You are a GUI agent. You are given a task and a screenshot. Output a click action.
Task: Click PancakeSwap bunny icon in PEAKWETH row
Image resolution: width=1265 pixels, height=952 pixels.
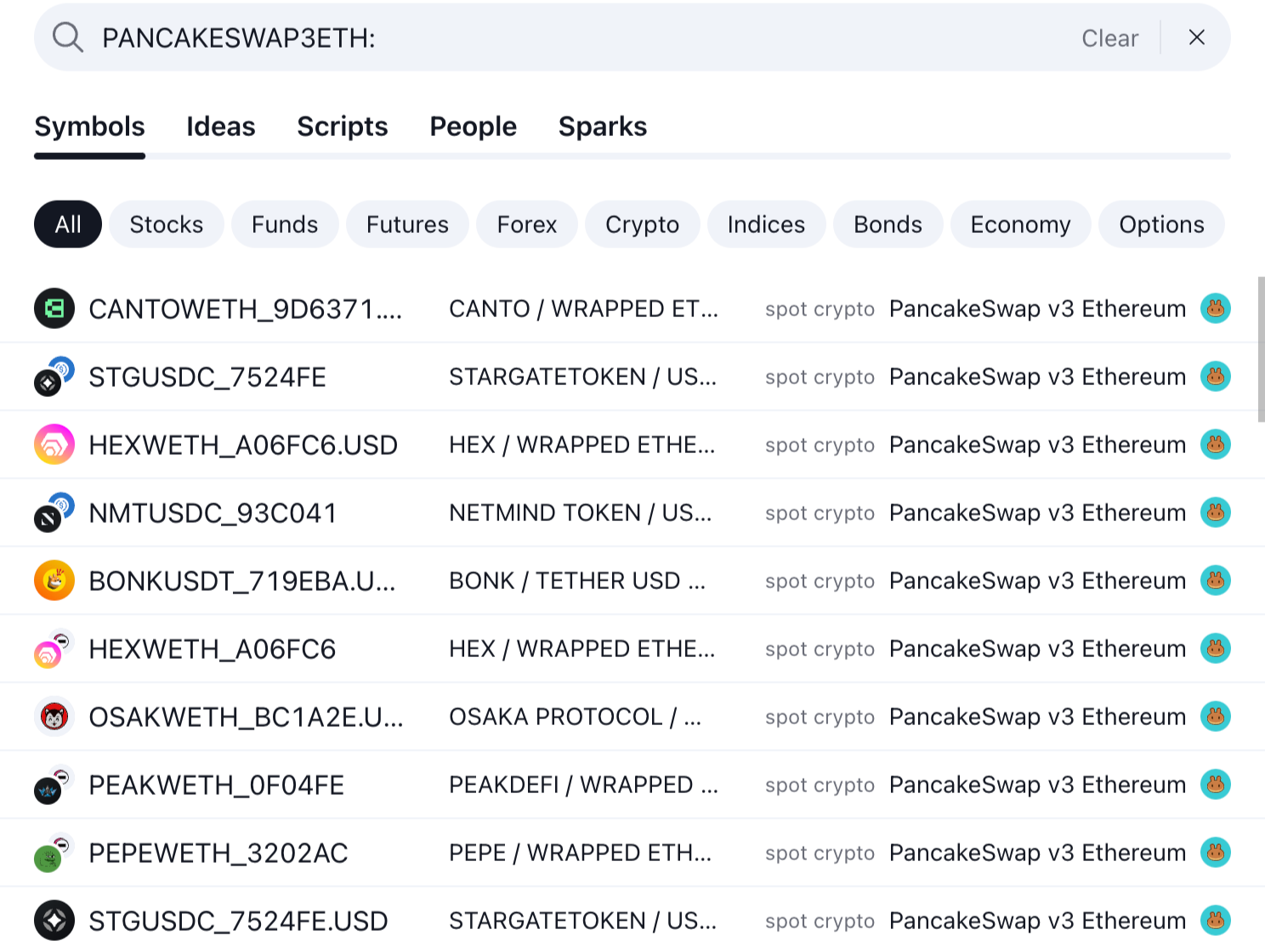pos(1216,785)
